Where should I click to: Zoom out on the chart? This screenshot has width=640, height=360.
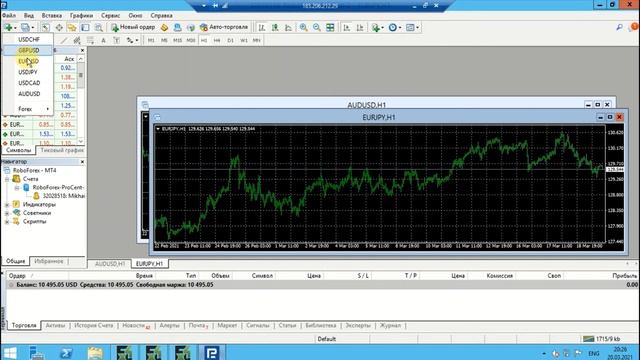point(316,27)
